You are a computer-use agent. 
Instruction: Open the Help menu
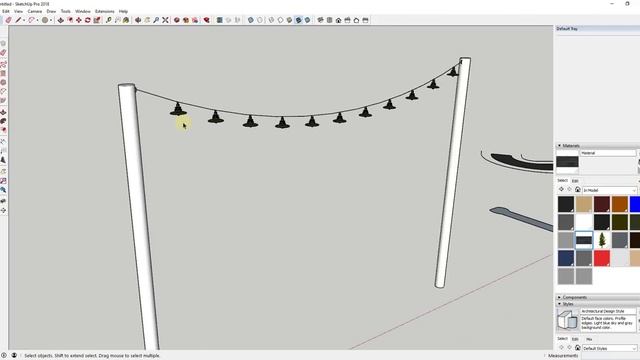pos(123,11)
